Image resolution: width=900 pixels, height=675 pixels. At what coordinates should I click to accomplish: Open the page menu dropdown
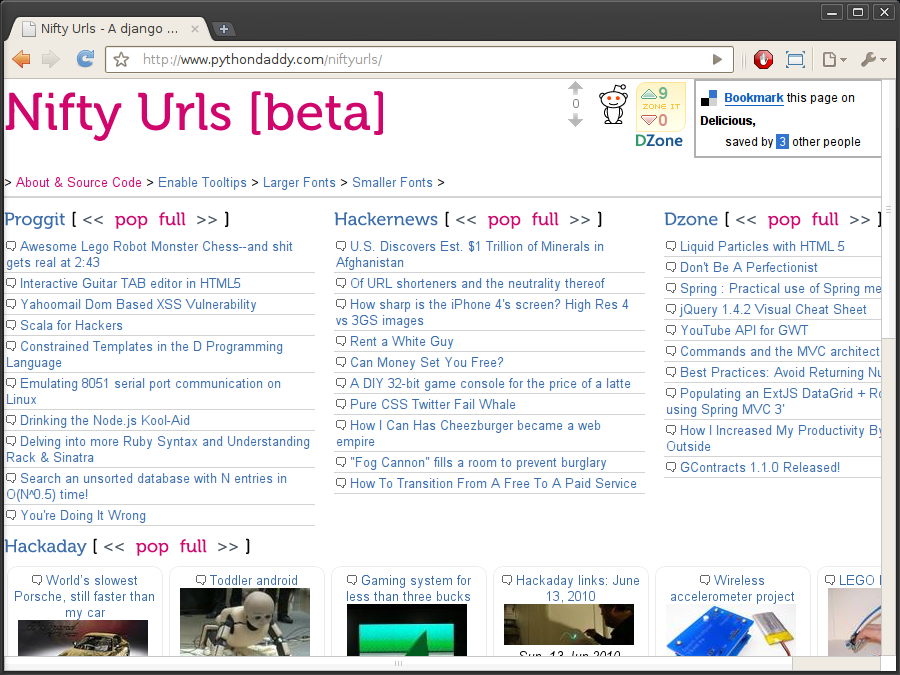834,59
